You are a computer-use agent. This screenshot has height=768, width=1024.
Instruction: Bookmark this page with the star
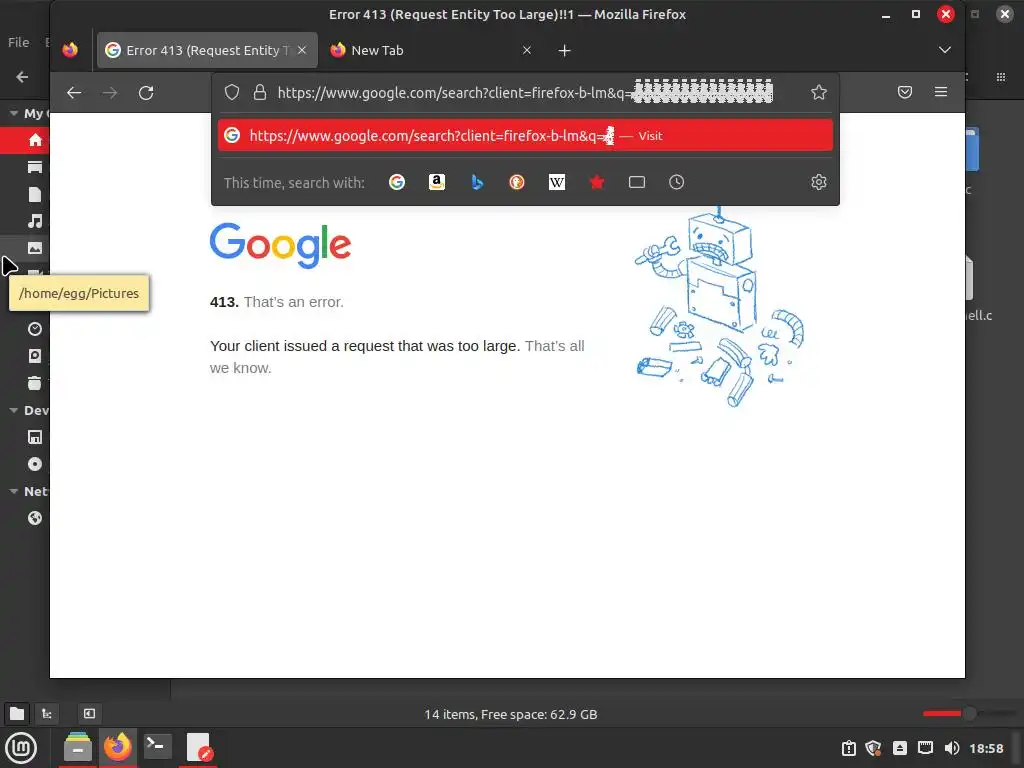point(819,92)
